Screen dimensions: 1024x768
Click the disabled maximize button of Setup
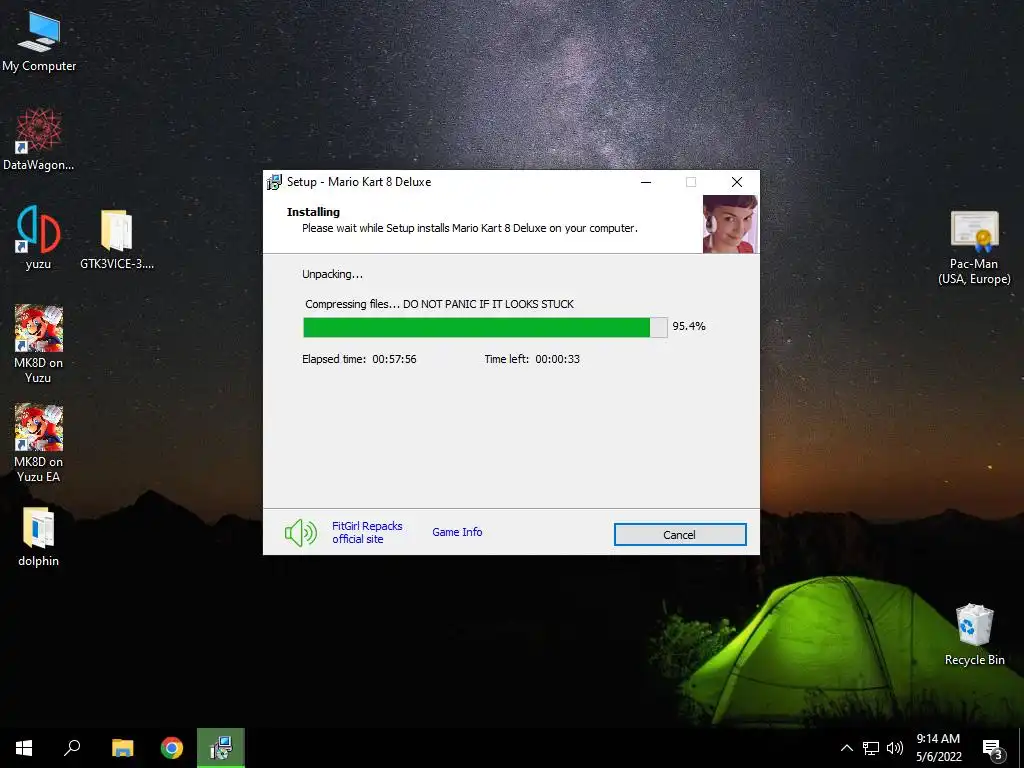pyautogui.click(x=691, y=182)
